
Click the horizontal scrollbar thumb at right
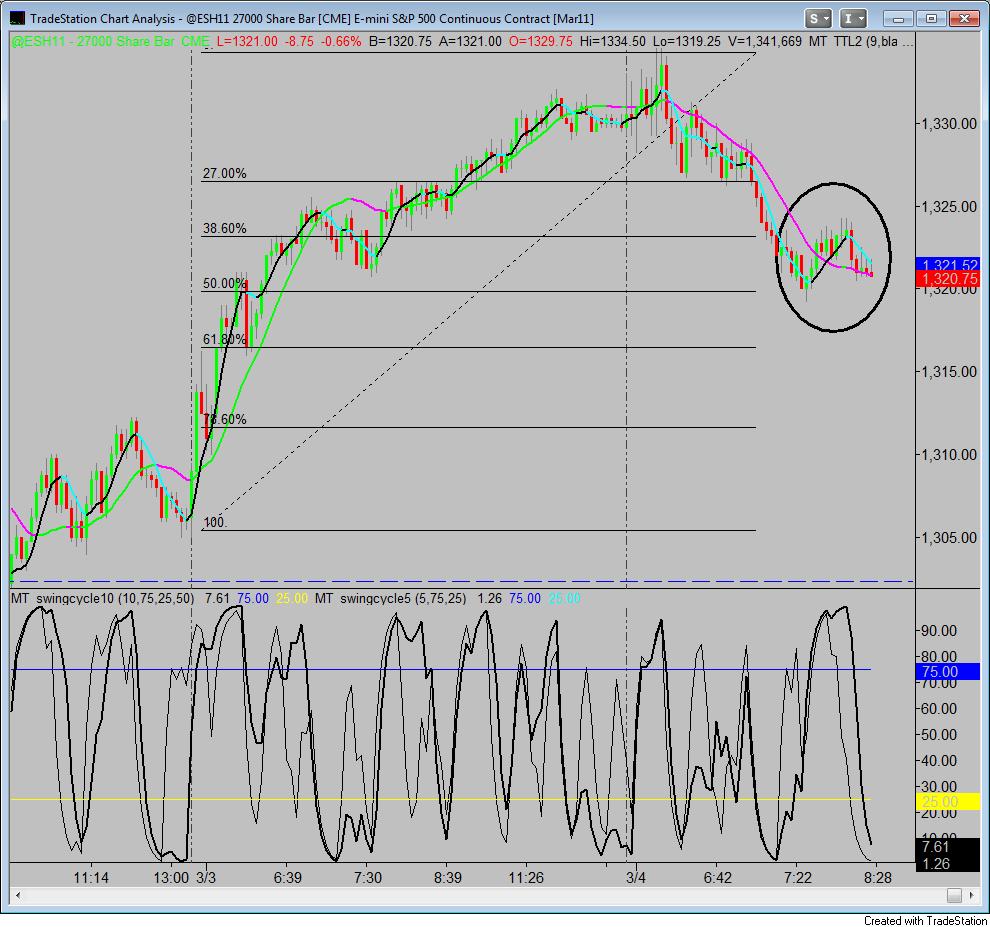click(954, 895)
